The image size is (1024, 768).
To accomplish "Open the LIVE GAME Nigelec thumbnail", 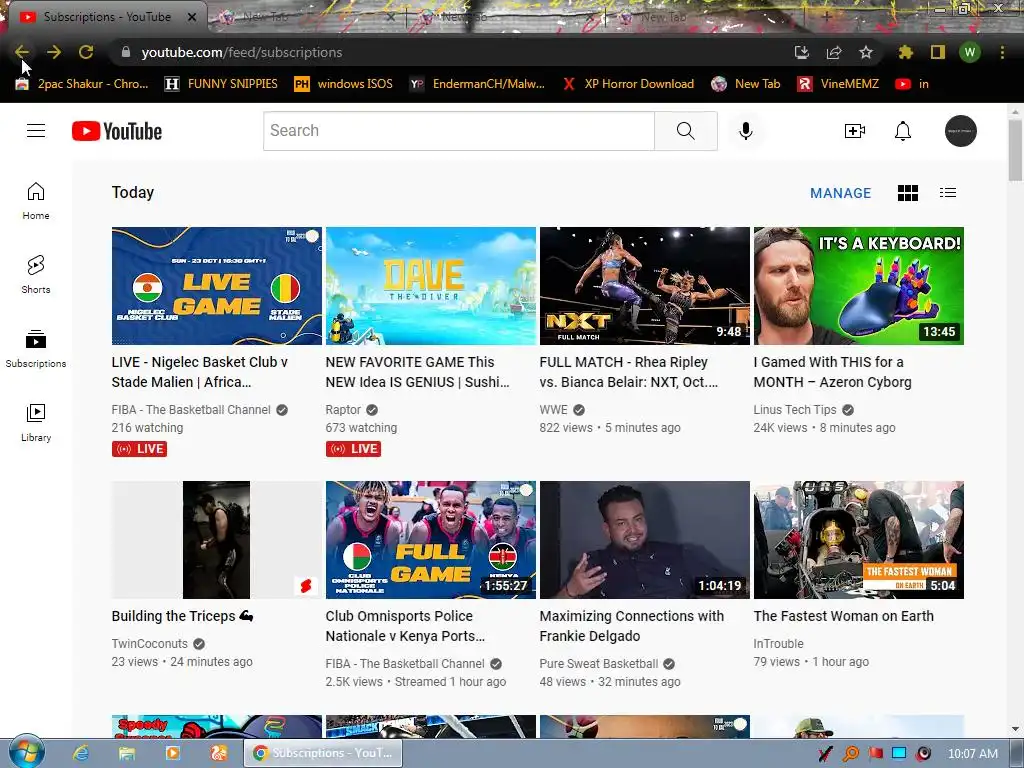I will (x=216, y=285).
